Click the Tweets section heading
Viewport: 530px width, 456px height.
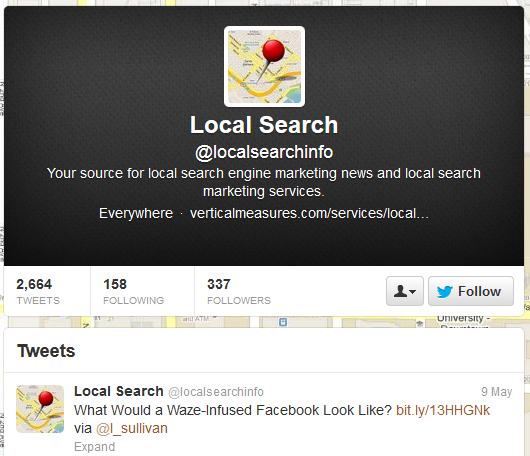(x=46, y=351)
